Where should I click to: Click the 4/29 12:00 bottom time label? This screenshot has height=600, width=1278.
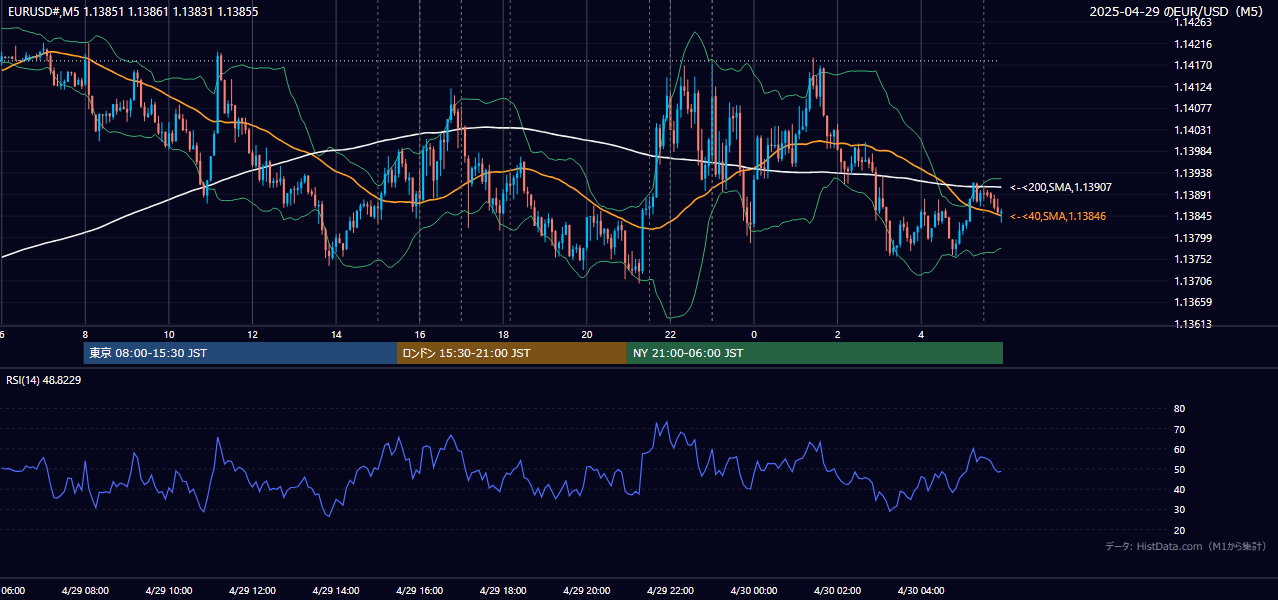[x=253, y=590]
